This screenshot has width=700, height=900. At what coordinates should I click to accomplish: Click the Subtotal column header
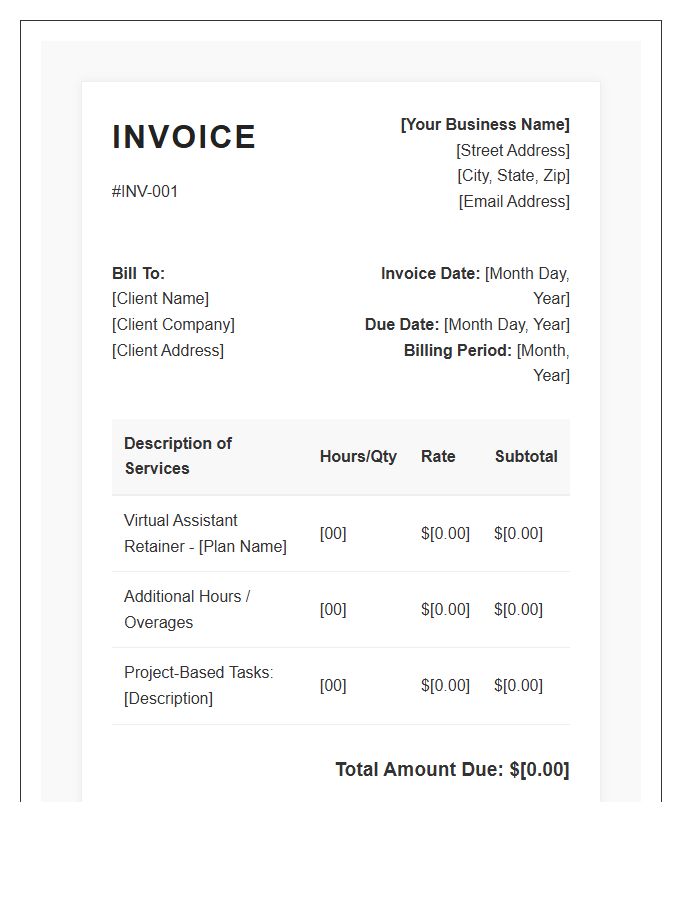tap(526, 456)
